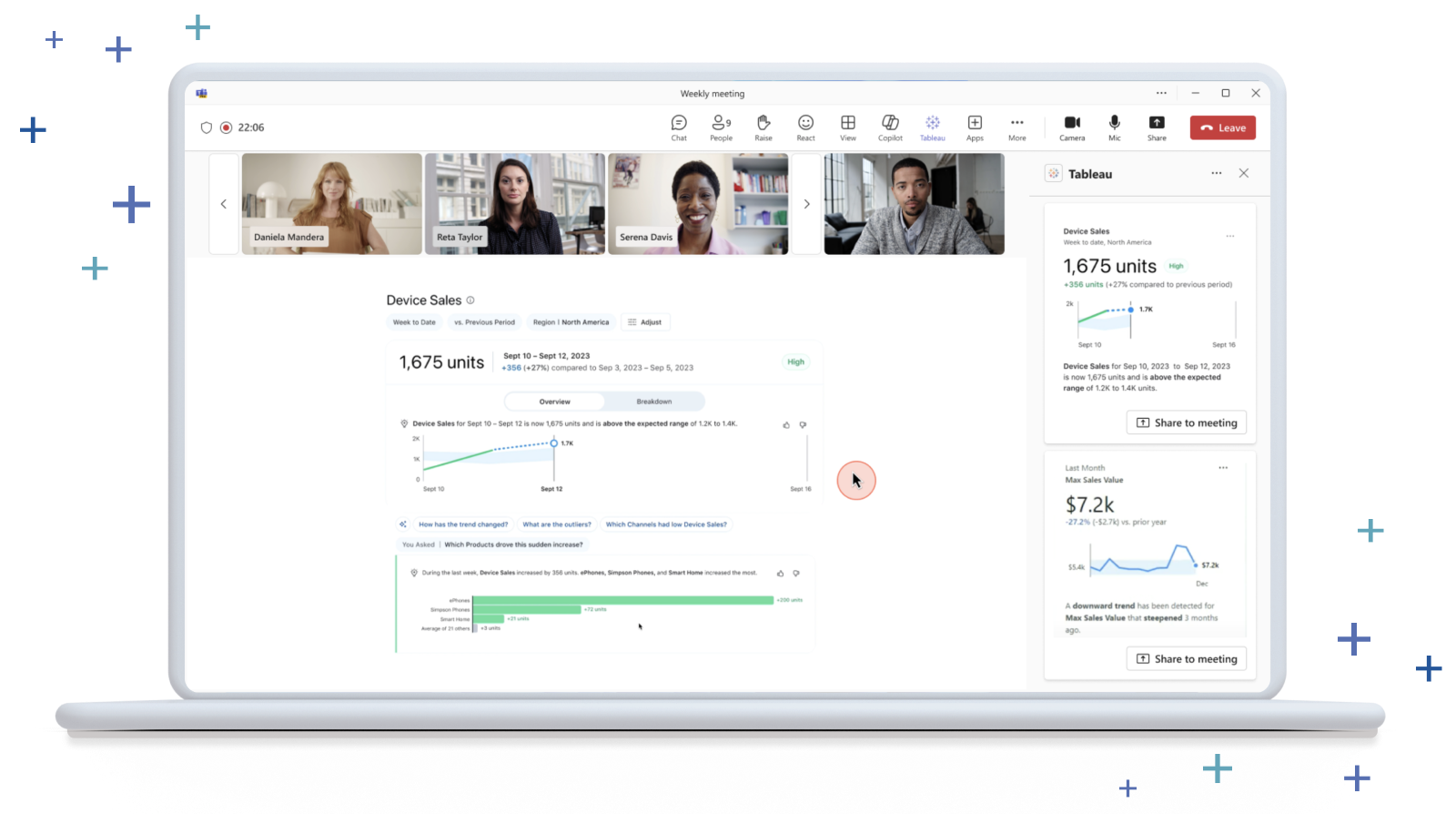Switch to the Overview tab
Viewport: 1456px width, 814px height.
point(554,402)
